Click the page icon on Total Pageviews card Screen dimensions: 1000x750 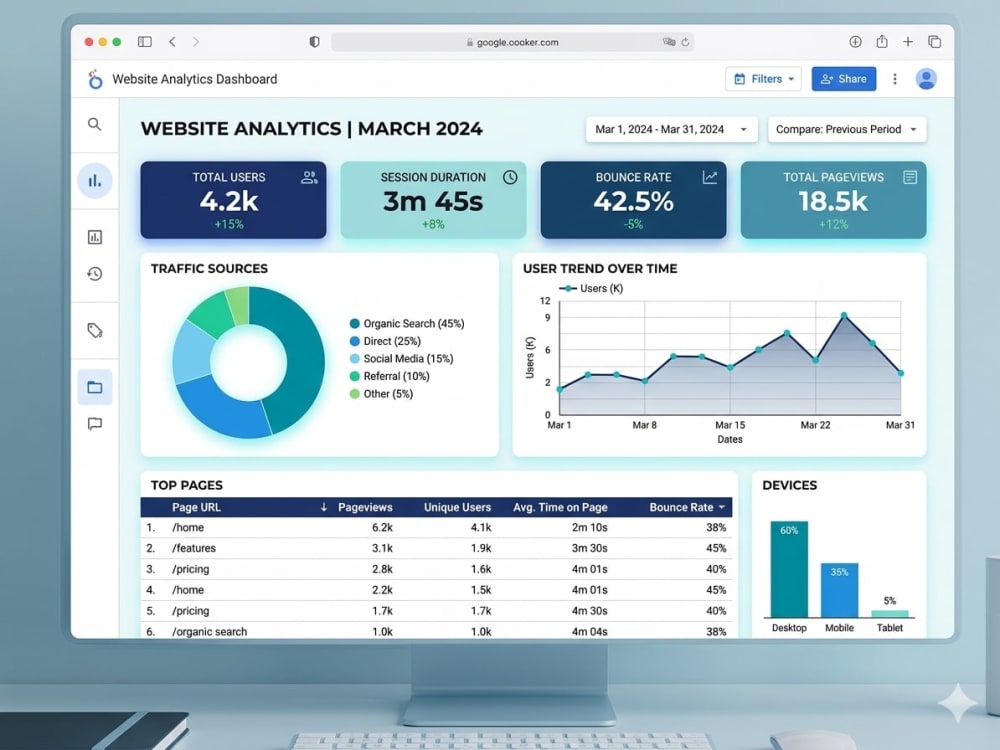[910, 177]
